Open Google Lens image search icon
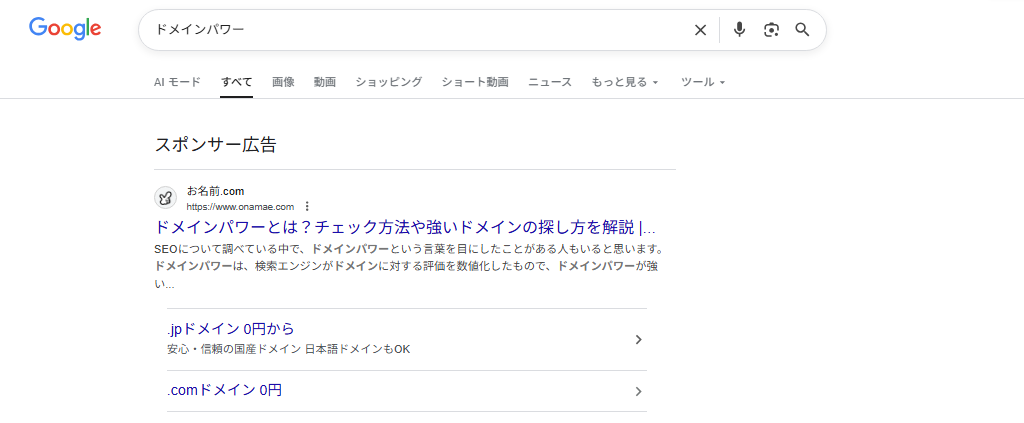The height and width of the screenshot is (423, 1024). click(771, 30)
